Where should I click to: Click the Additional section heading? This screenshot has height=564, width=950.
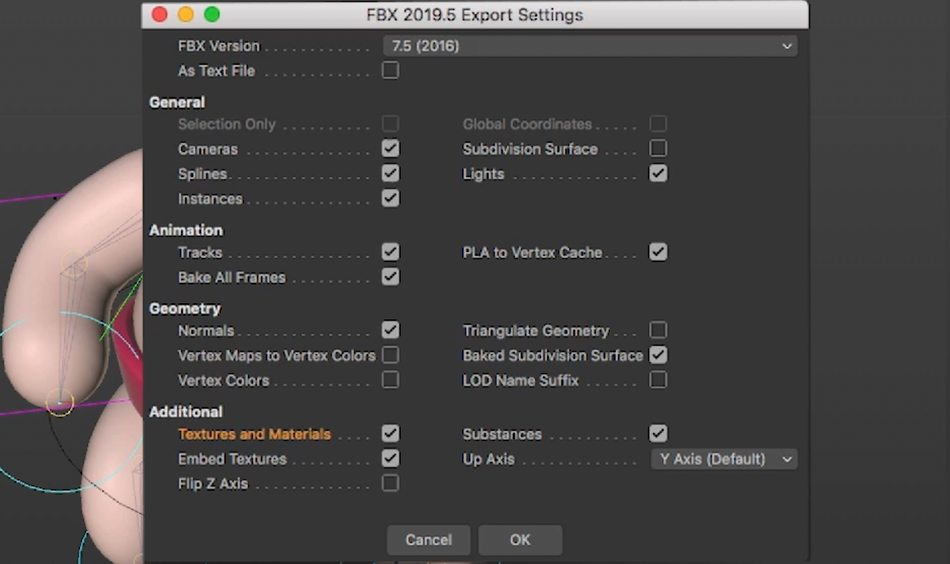click(x=186, y=412)
